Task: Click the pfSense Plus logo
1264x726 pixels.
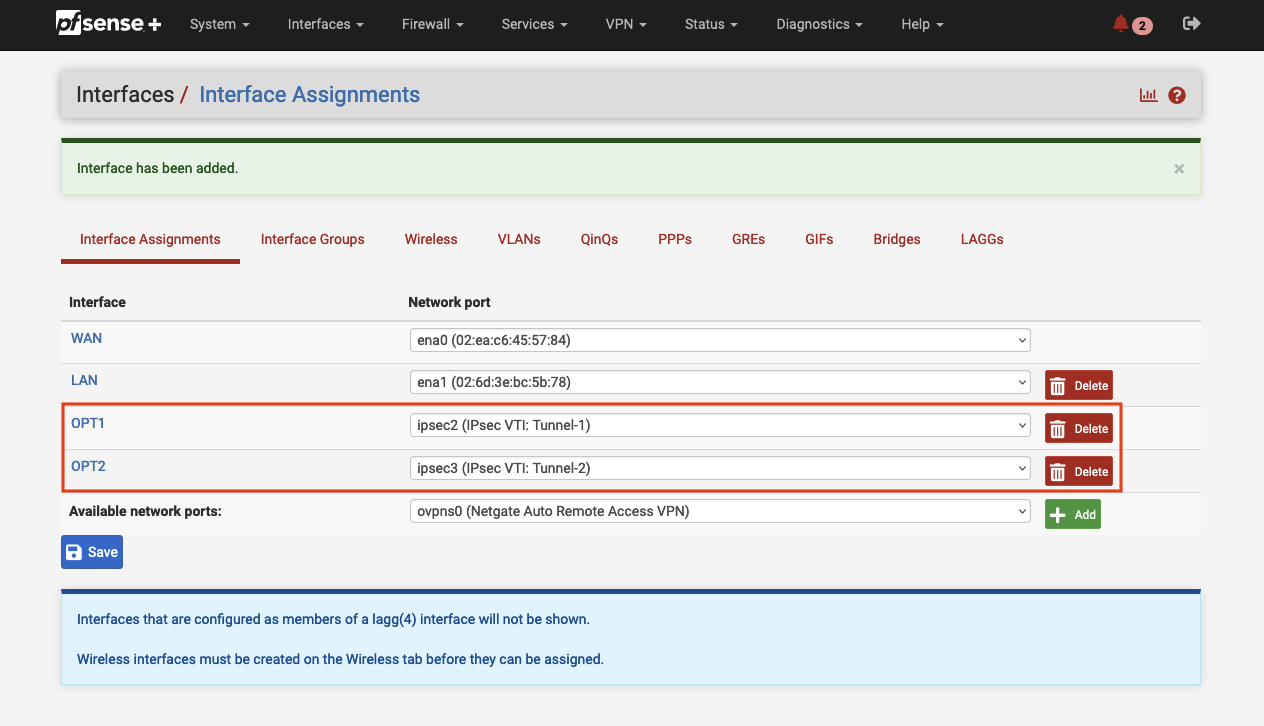Action: (x=108, y=24)
